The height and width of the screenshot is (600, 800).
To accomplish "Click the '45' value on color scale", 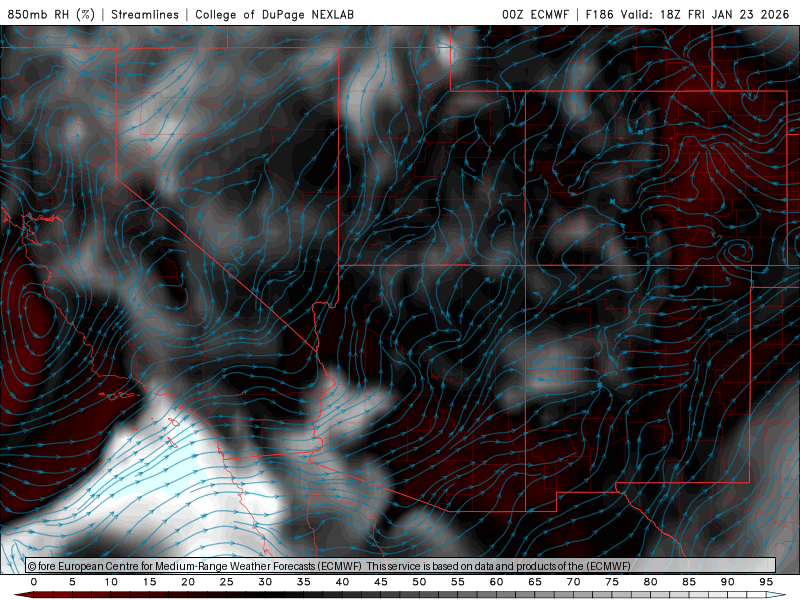I will (380, 582).
